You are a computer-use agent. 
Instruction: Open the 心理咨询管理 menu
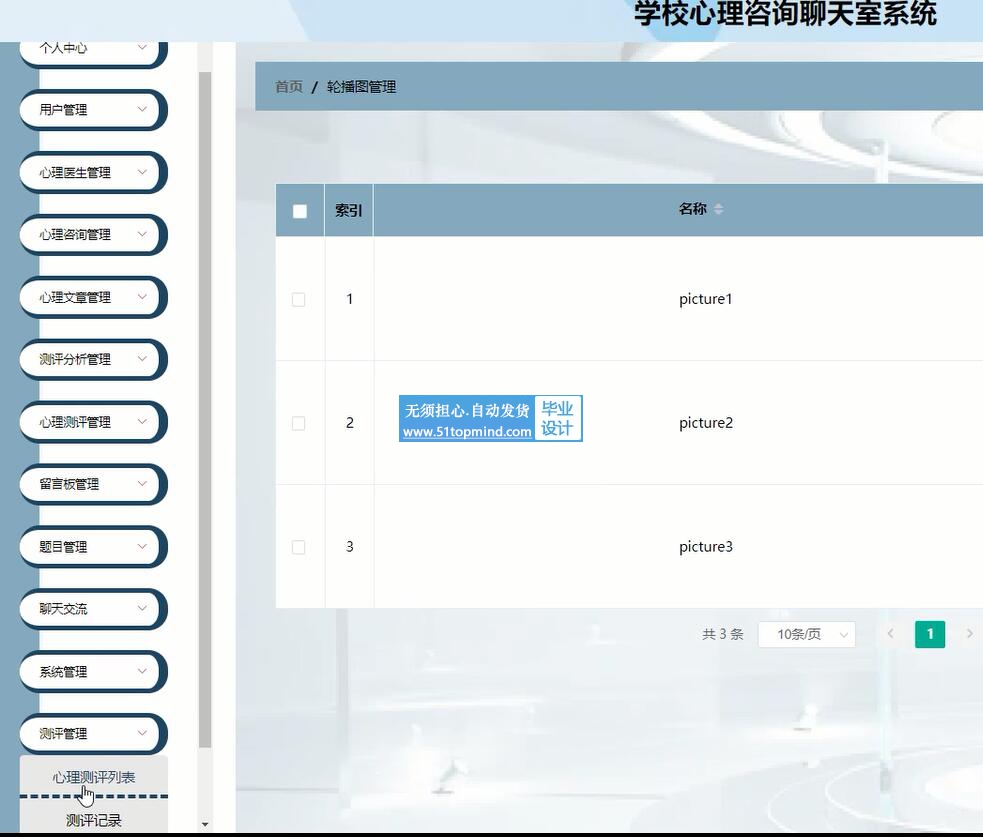point(92,234)
